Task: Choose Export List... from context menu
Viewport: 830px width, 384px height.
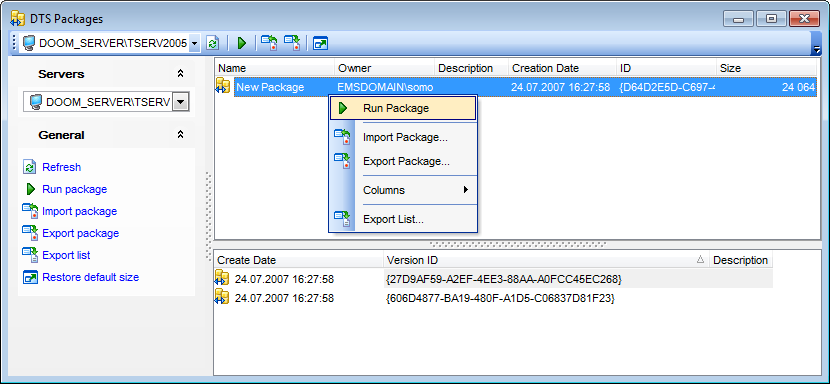Action: pos(403,219)
